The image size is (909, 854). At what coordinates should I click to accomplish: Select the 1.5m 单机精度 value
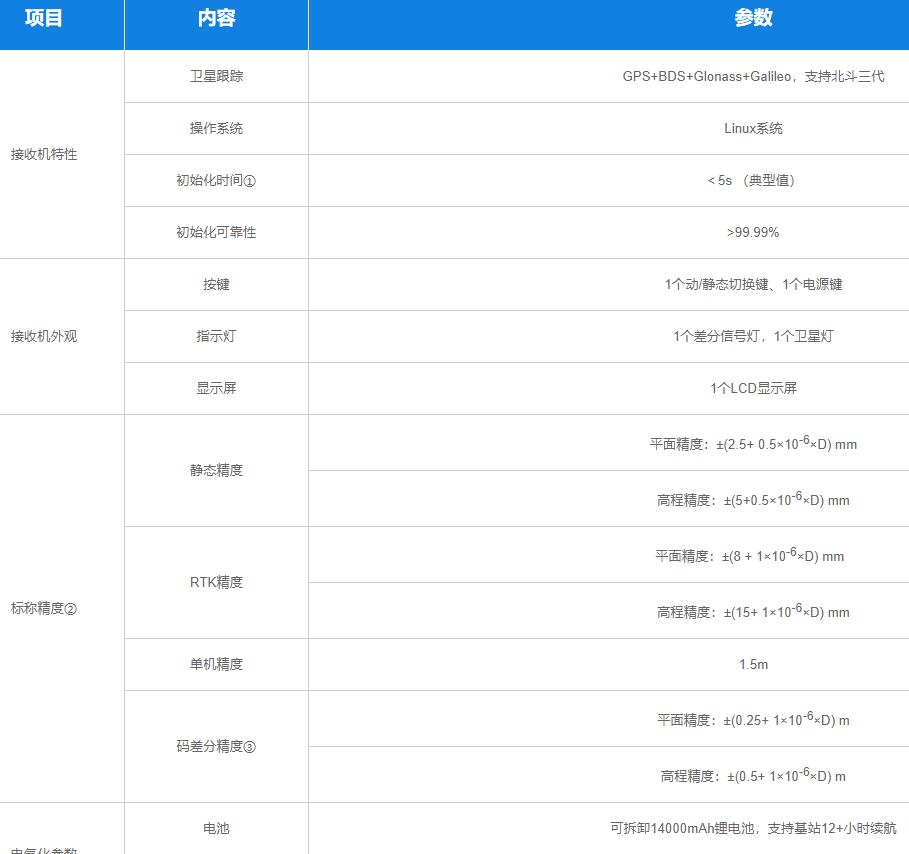click(x=752, y=664)
